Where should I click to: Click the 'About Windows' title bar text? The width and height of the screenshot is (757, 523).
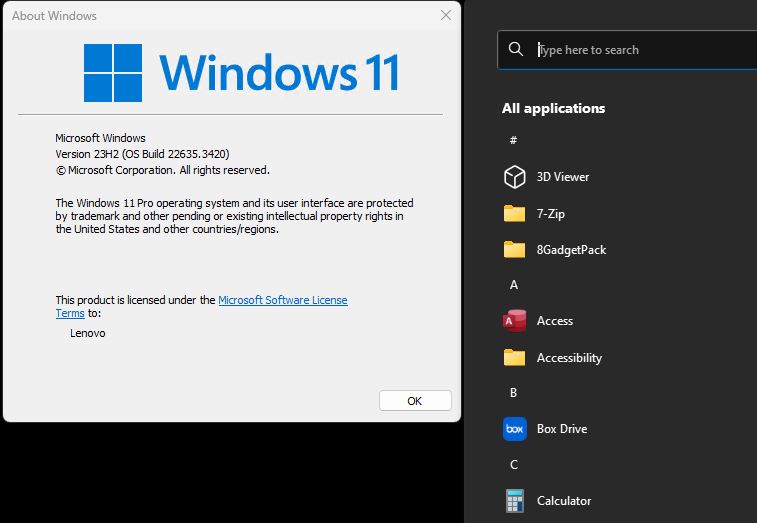[x=54, y=16]
